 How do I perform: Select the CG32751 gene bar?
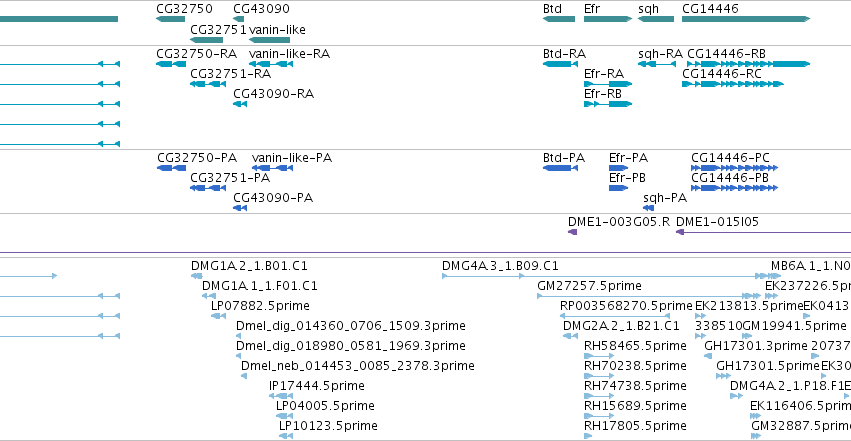(x=206, y=40)
